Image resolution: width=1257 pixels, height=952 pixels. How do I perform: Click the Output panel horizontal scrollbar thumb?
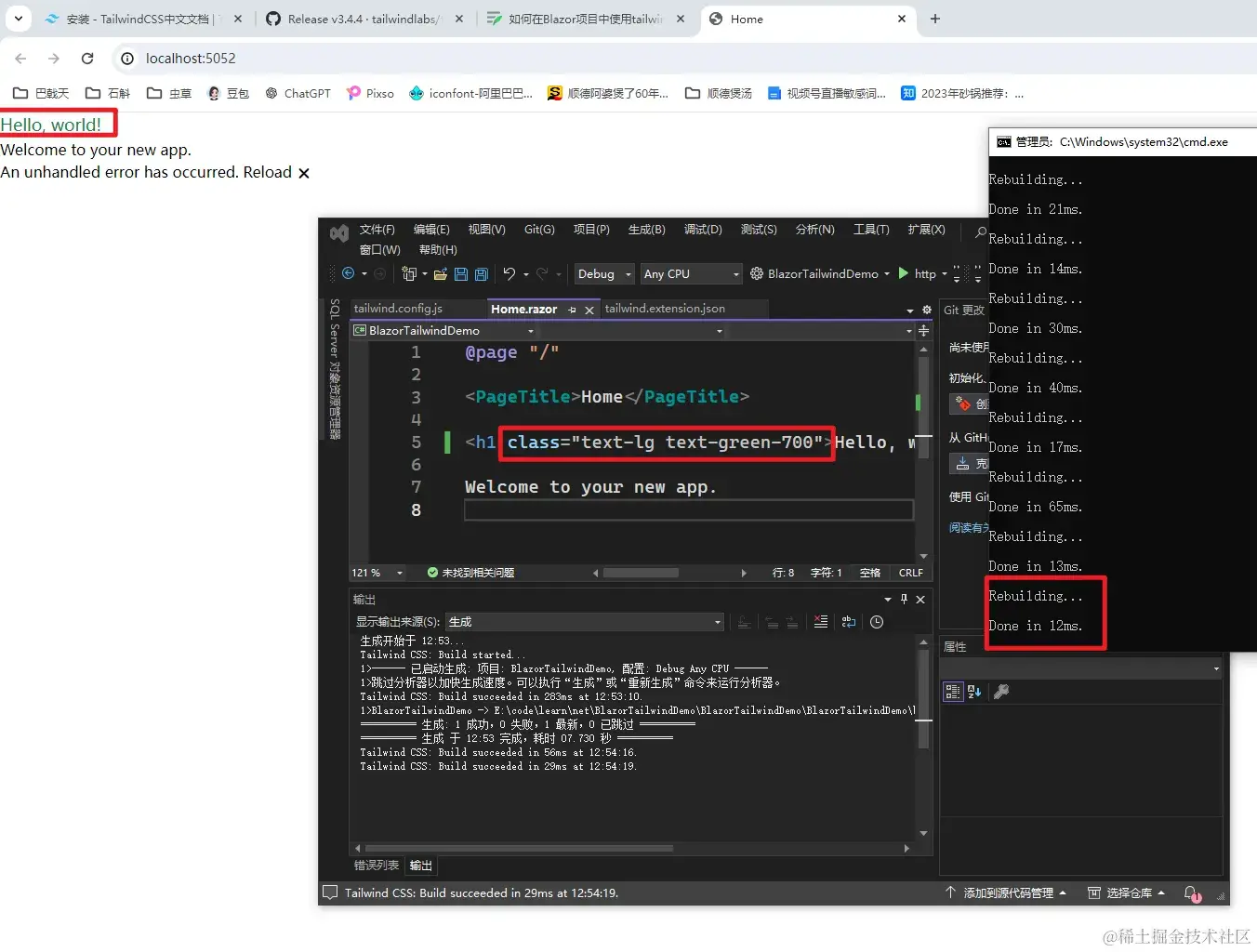click(x=519, y=848)
